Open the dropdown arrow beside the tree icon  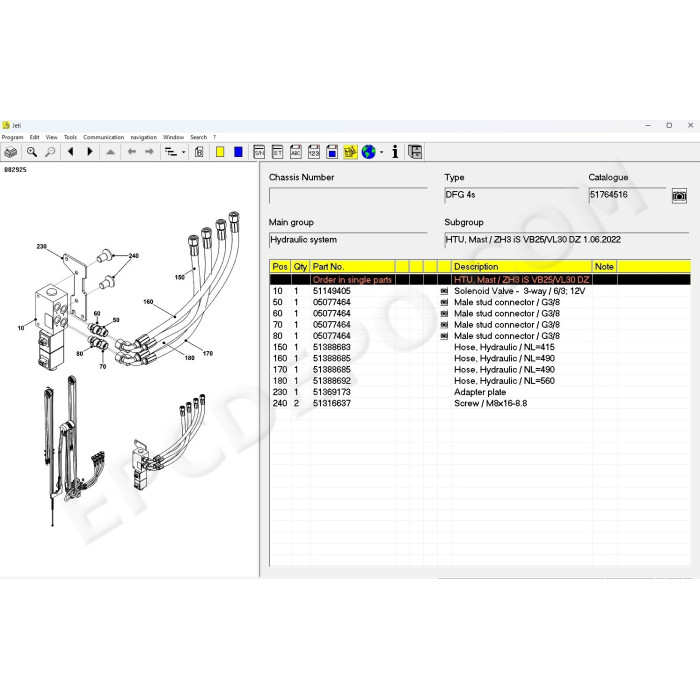[183, 153]
